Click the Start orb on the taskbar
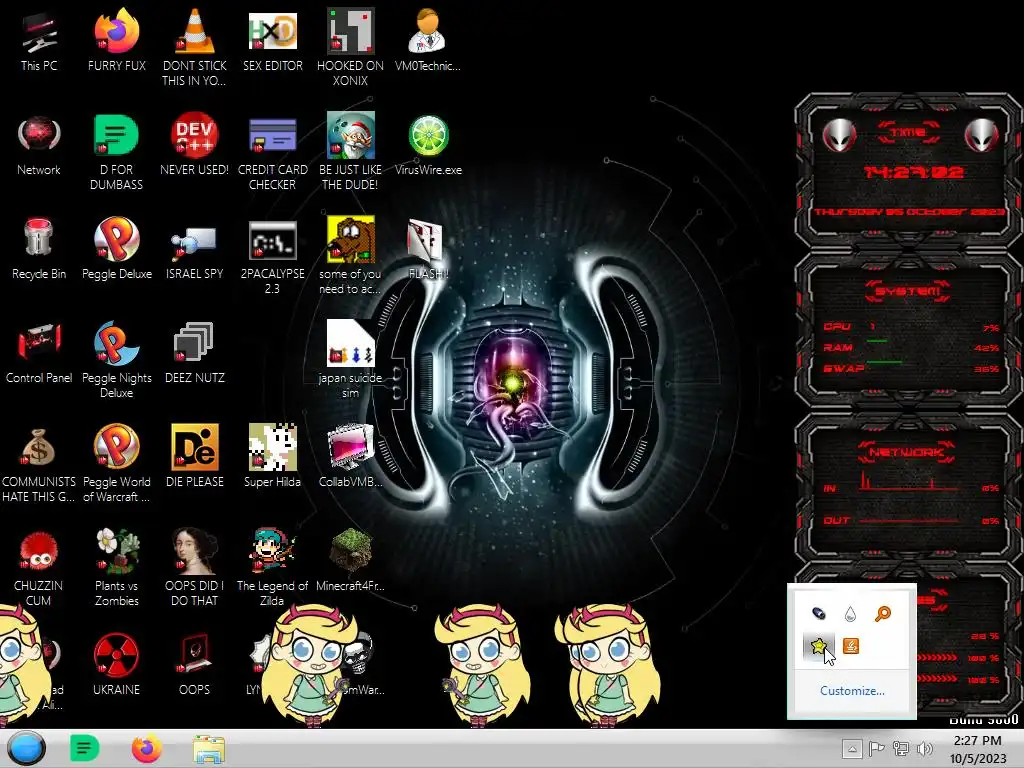Viewport: 1024px width, 768px height. 27,748
